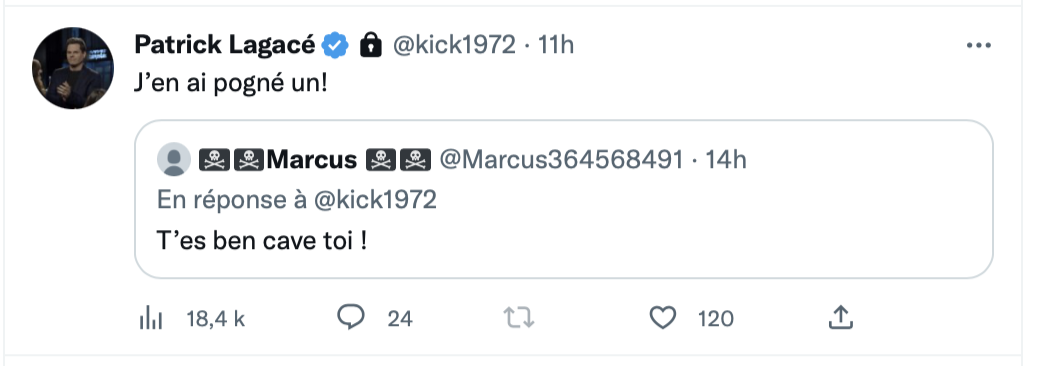
Task: Click the 18,4 k views count
Action: point(216,319)
